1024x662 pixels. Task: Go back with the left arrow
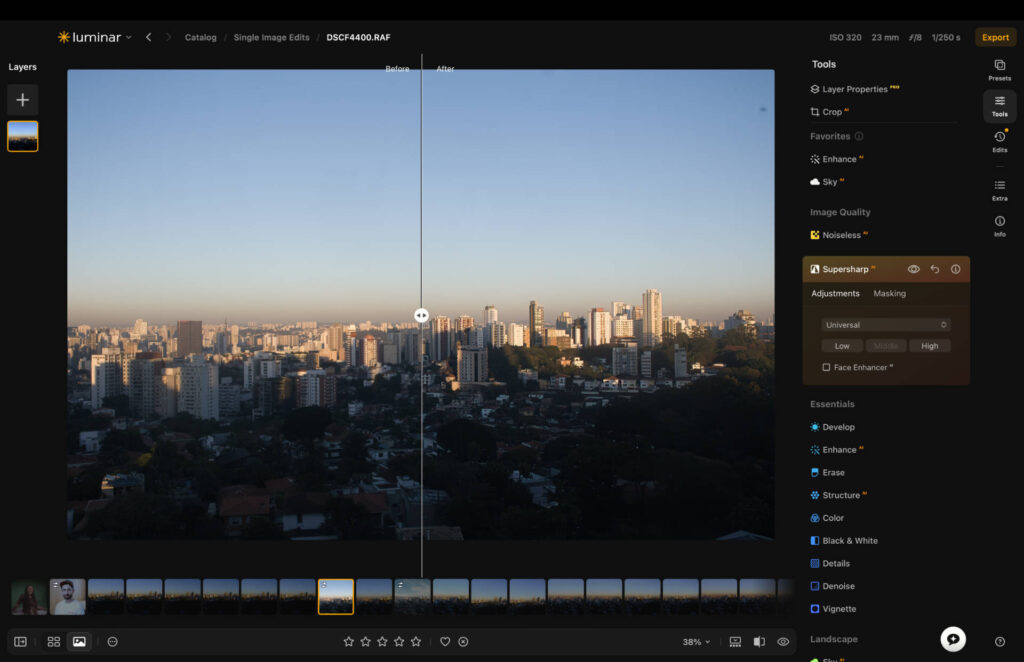click(149, 37)
